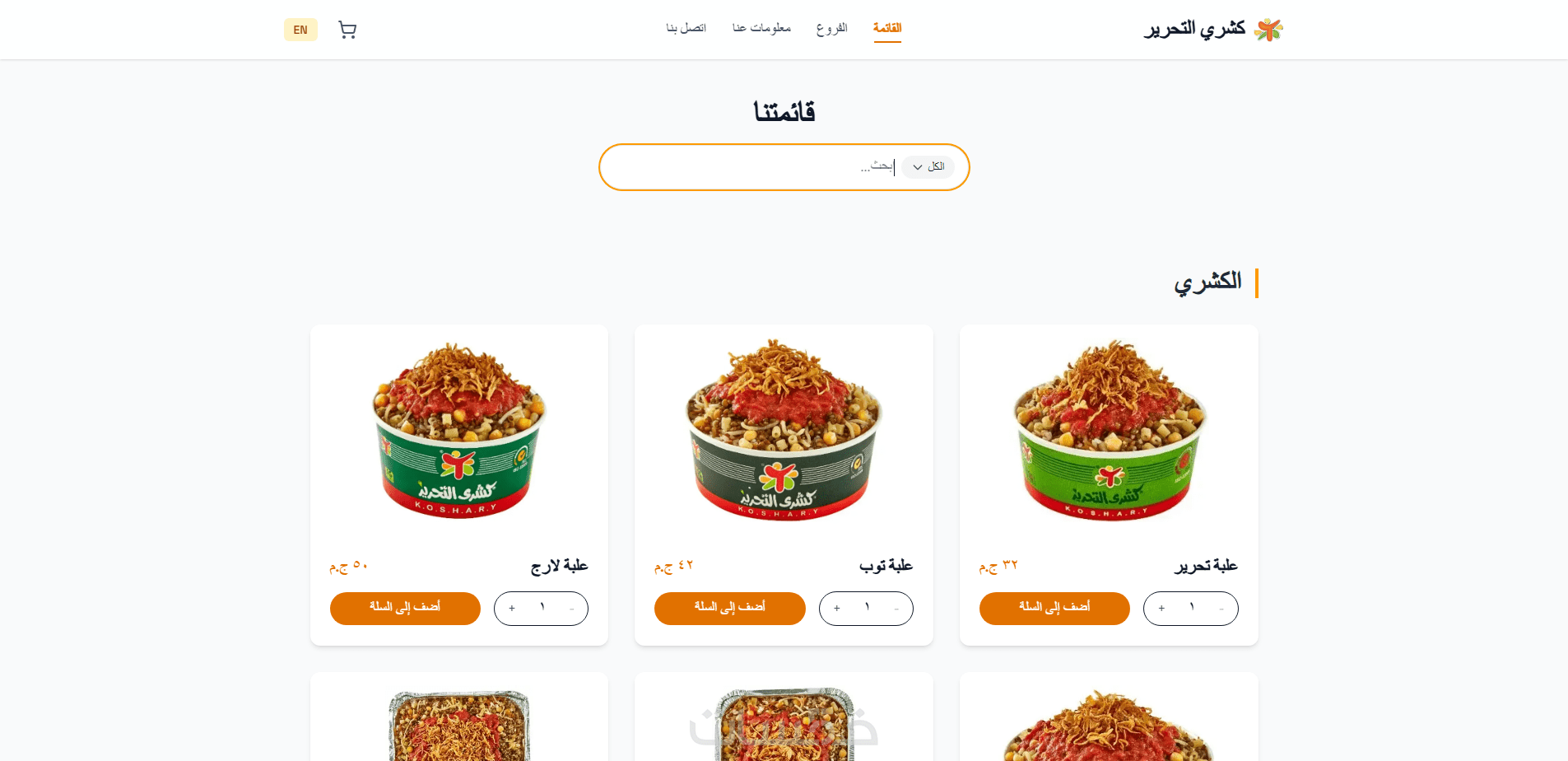Increase quantity of علبة تحرير

[1161, 609]
